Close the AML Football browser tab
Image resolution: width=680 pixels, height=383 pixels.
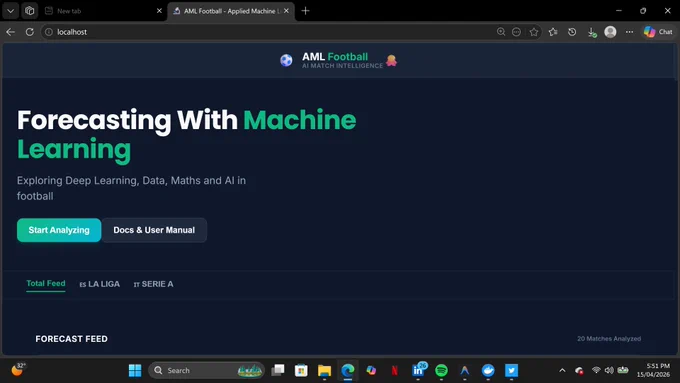click(286, 11)
